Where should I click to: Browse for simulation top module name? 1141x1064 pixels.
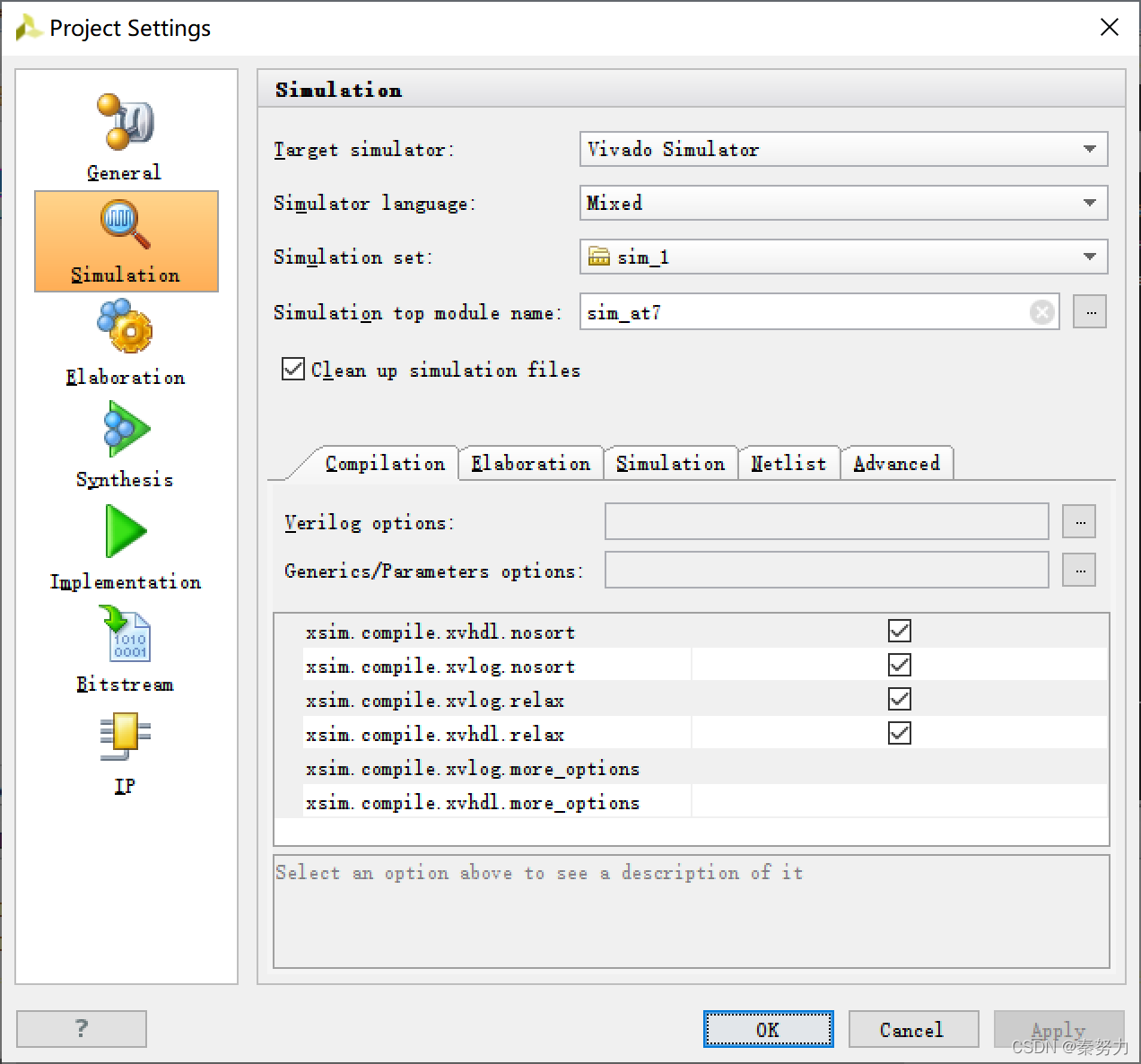click(x=1090, y=312)
